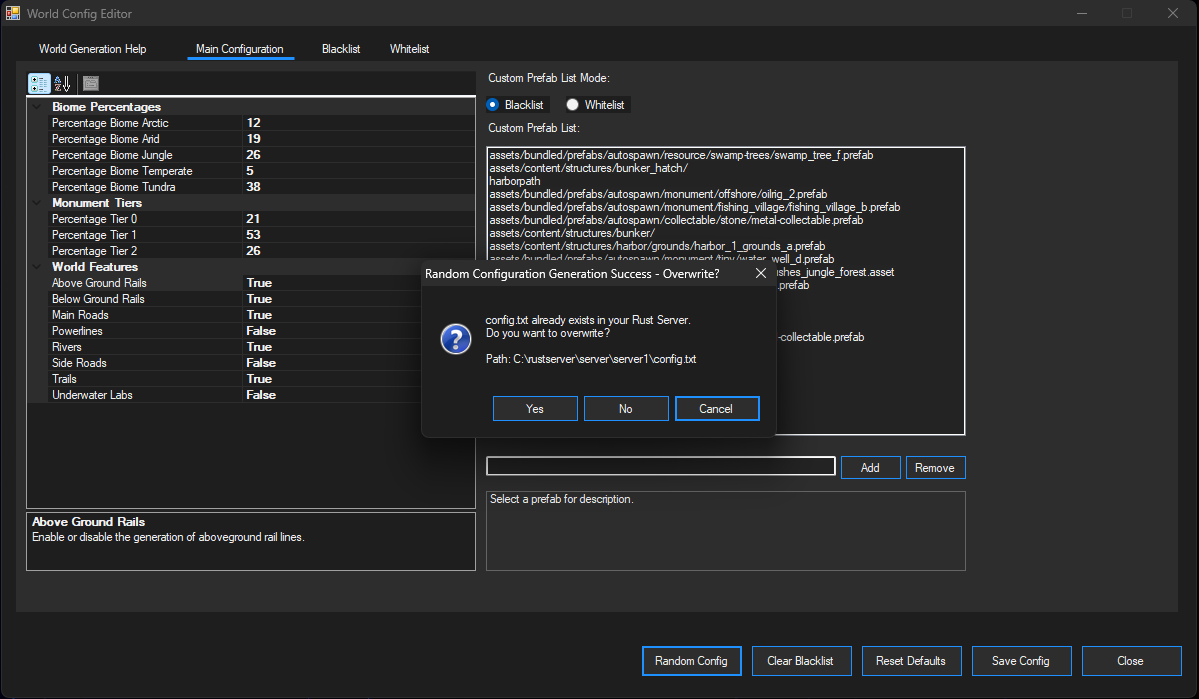Click the property pages icon in the grid toolbar
Image resolution: width=1199 pixels, height=699 pixels.
[90, 83]
